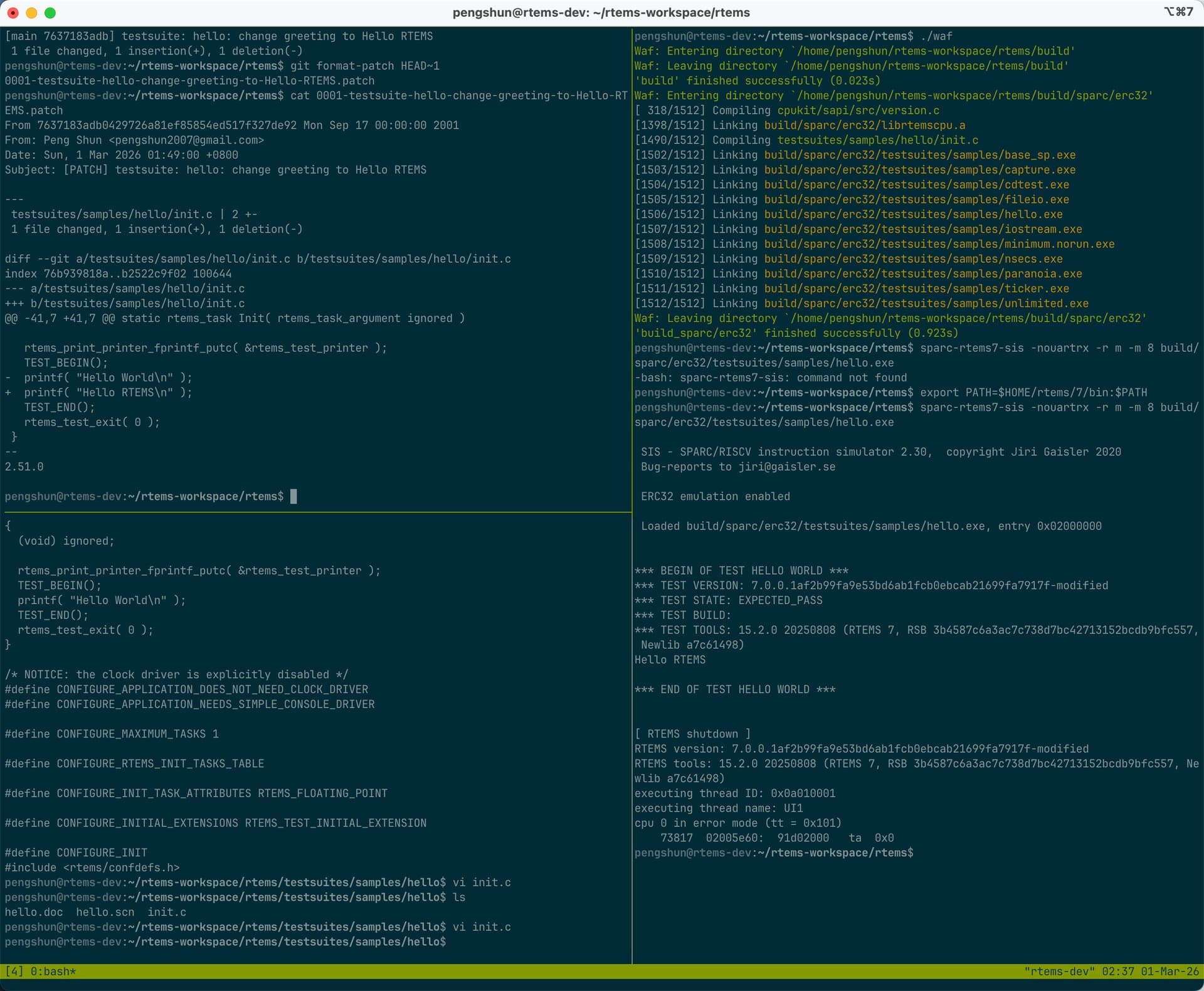1204x991 pixels.
Task: Click the red close window button
Action: (13, 13)
